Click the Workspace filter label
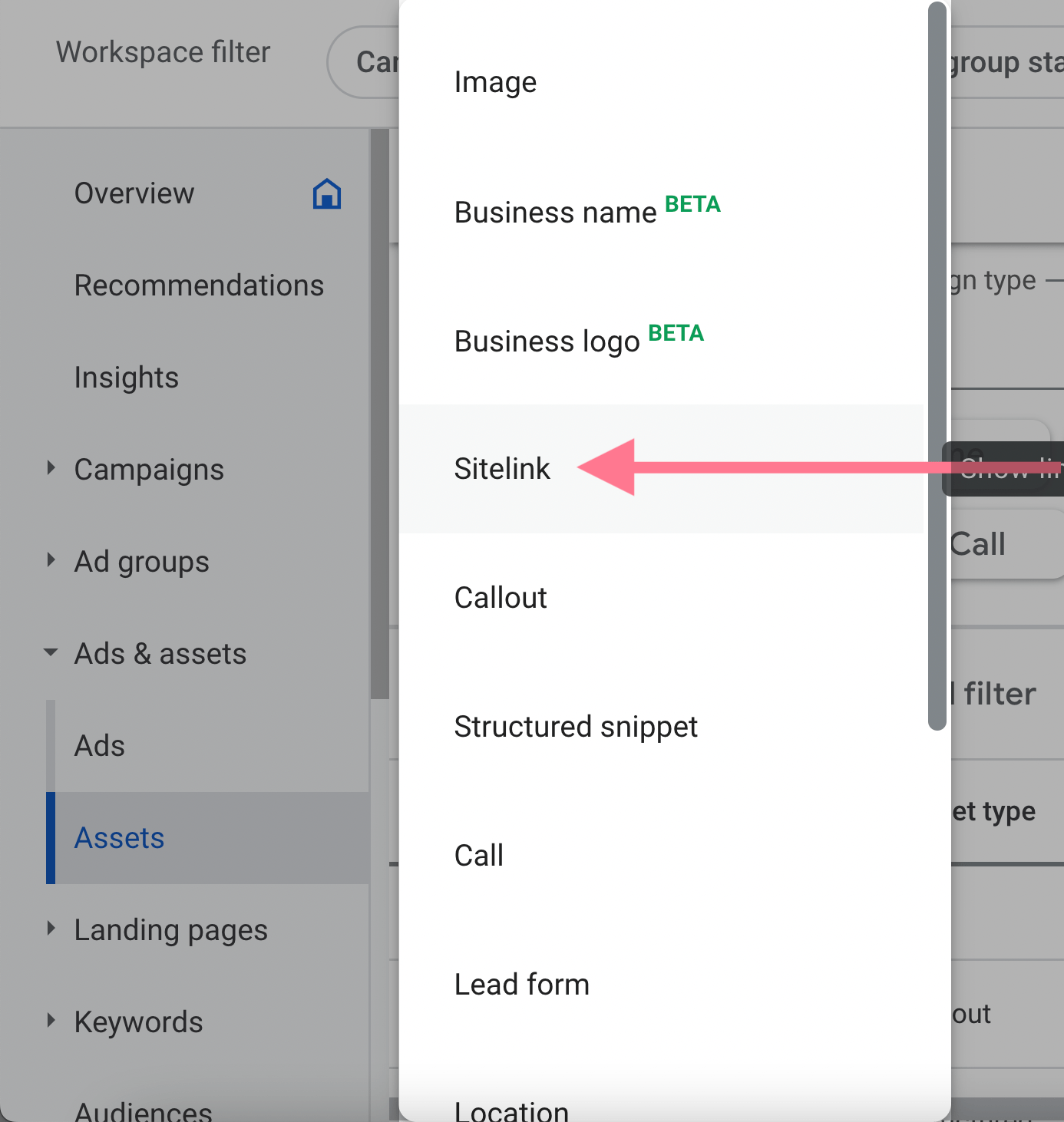This screenshot has width=1064, height=1122. tap(163, 52)
